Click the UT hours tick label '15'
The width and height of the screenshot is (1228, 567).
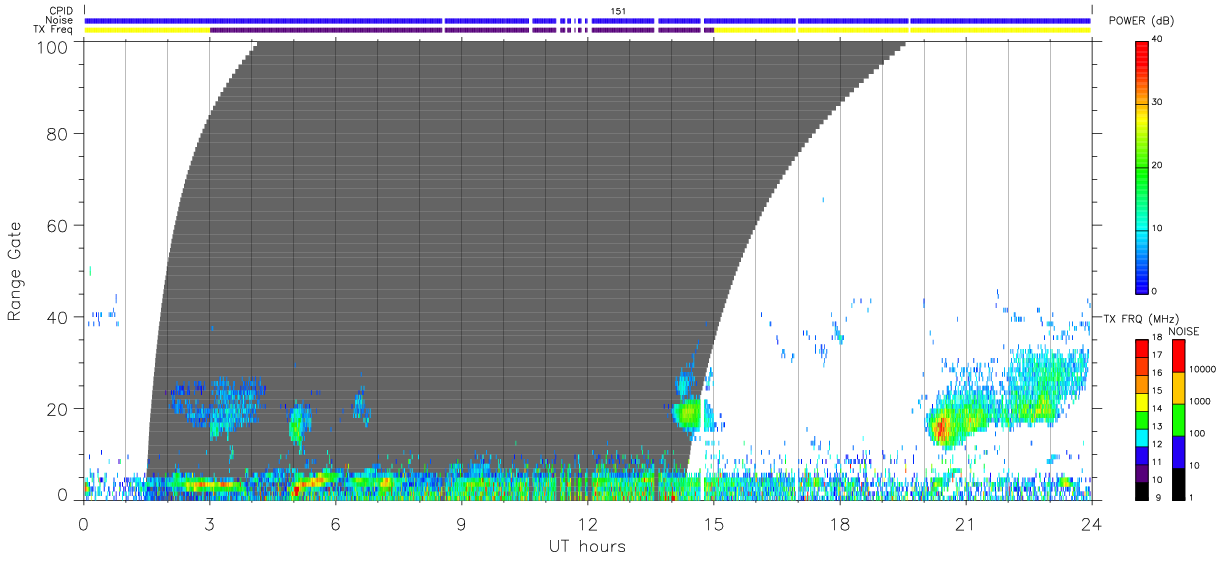click(713, 524)
